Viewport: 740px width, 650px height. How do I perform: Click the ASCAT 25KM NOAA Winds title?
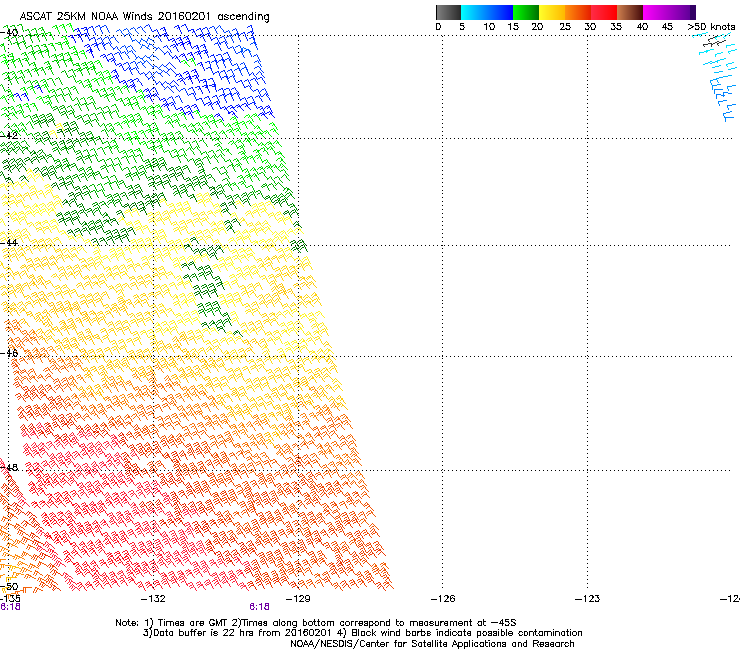point(144,16)
